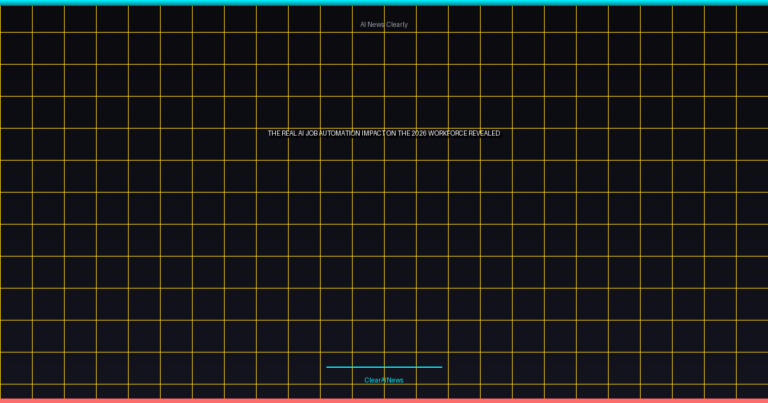This screenshot has width=768, height=403.
Task: Click the top-left grid cell
Action: (16, 18)
